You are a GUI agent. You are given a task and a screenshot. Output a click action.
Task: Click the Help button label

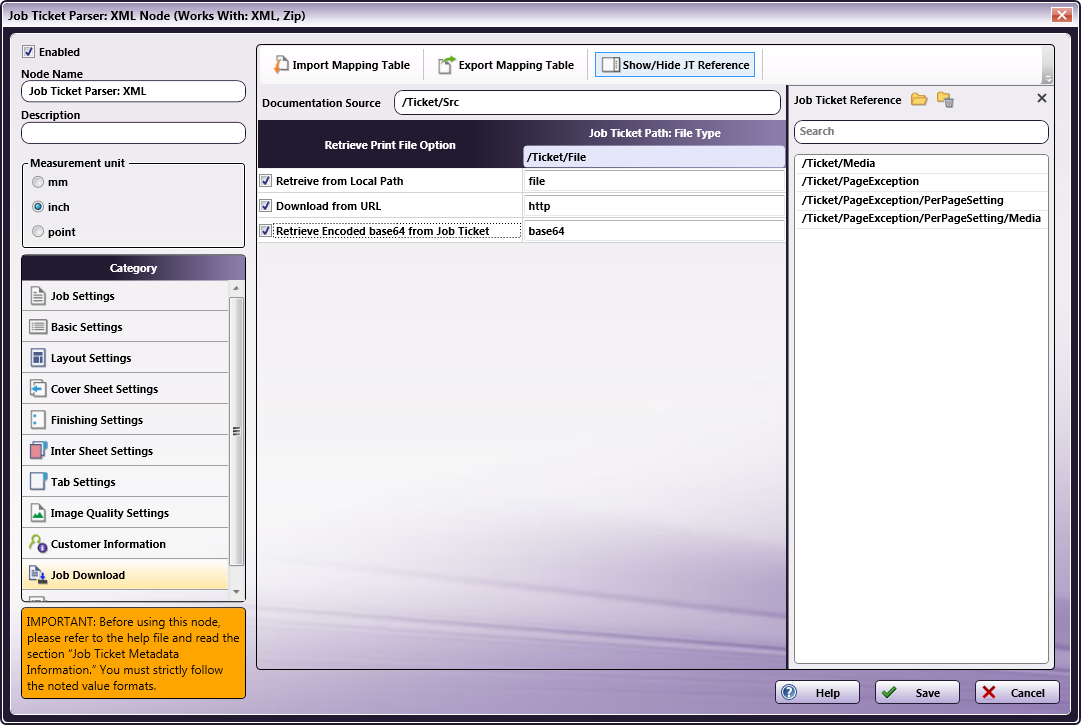827,693
